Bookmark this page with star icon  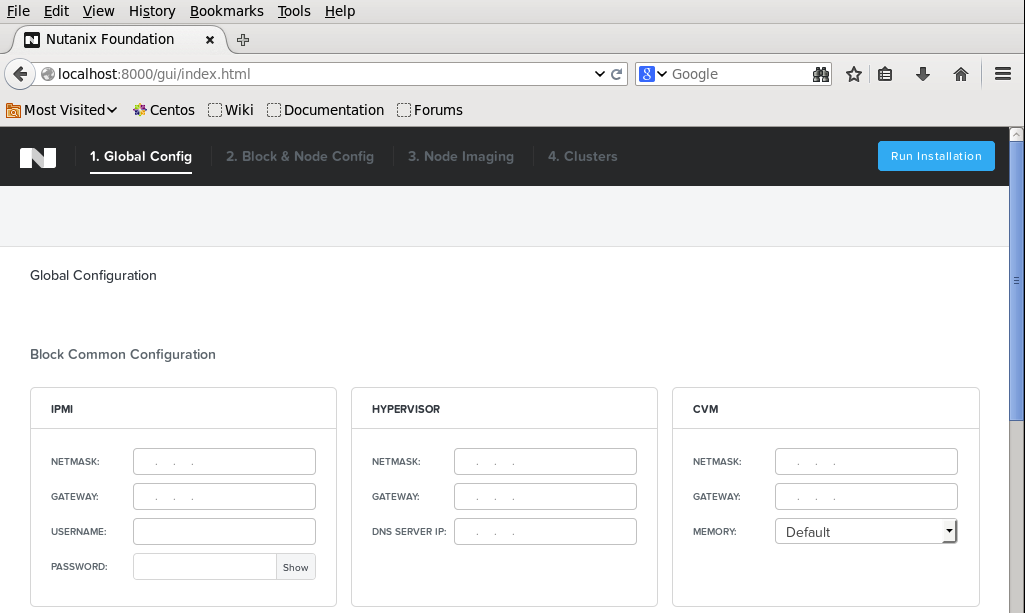(854, 74)
